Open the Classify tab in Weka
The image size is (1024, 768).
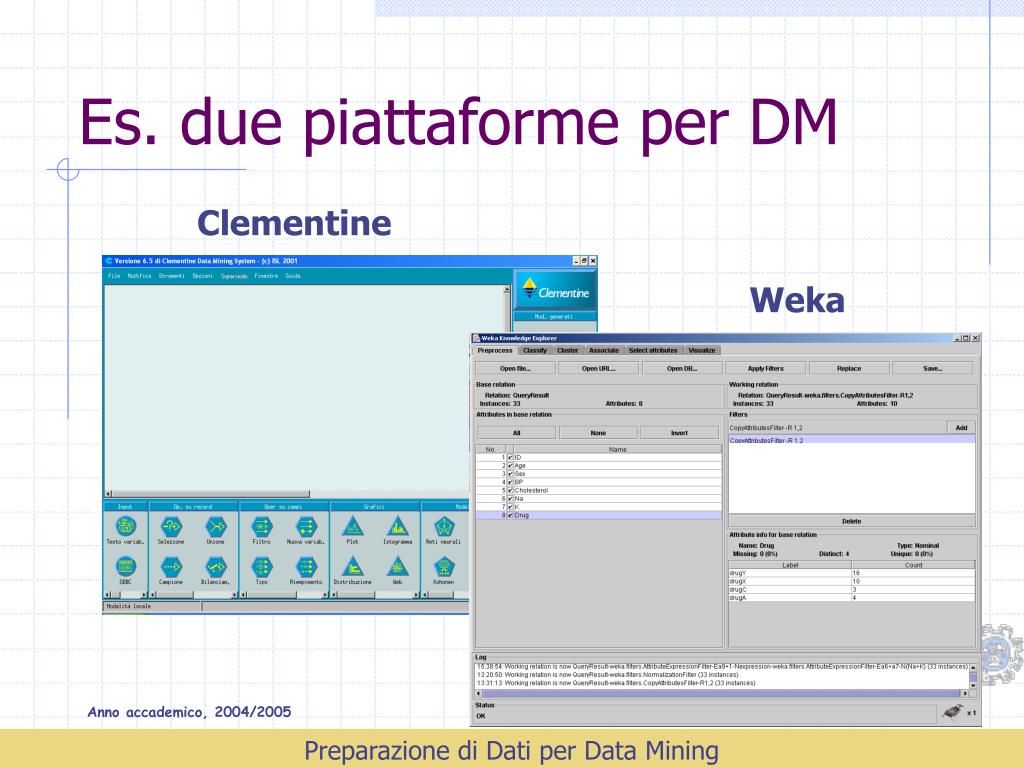pos(535,351)
